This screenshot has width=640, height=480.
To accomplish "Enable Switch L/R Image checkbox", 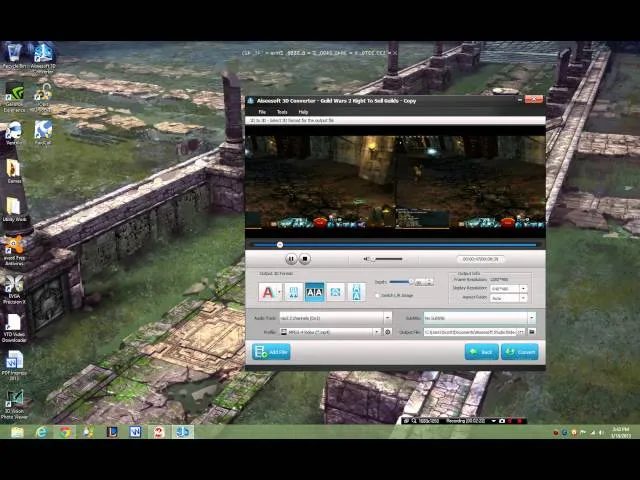I will (x=377, y=295).
